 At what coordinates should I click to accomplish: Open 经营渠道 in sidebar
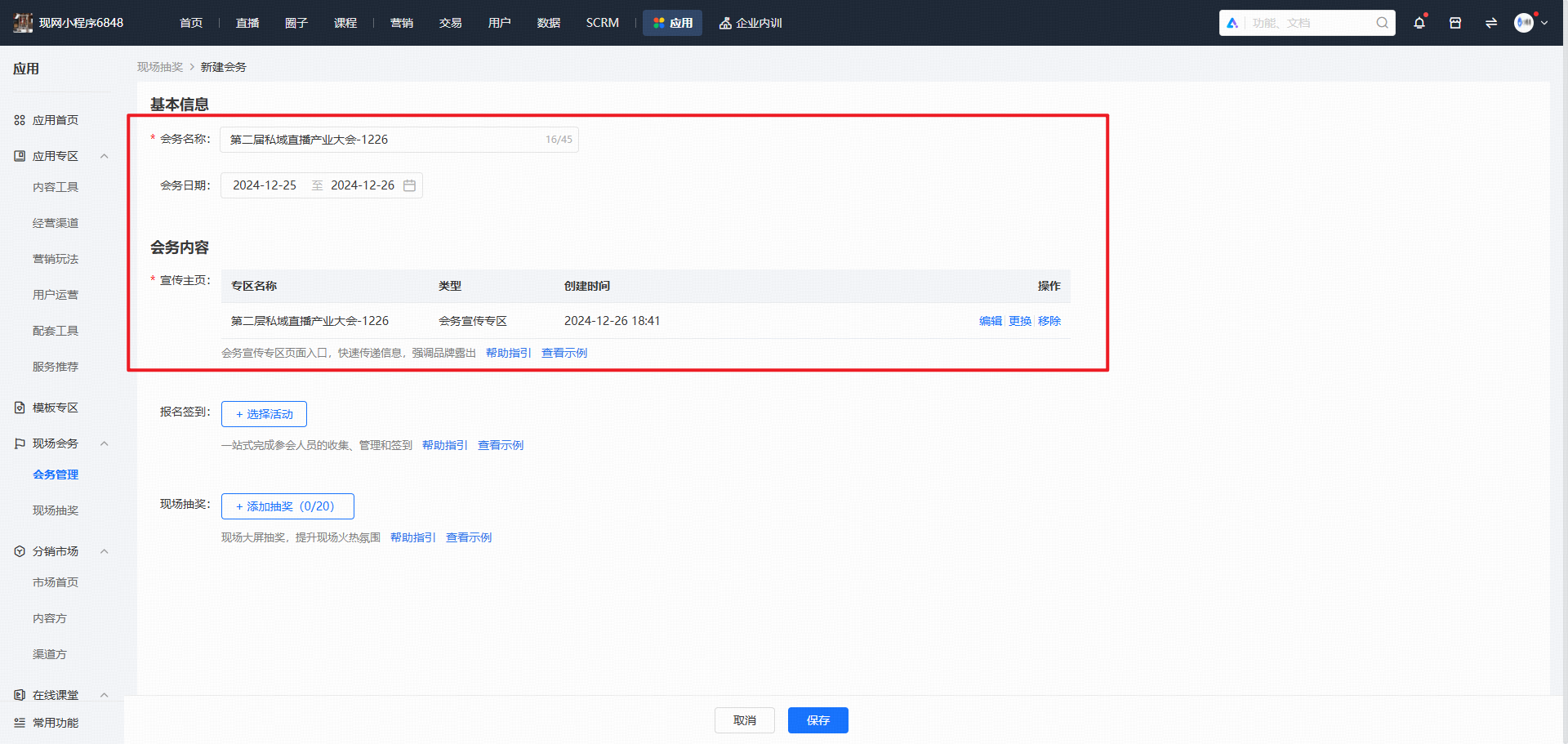(56, 223)
